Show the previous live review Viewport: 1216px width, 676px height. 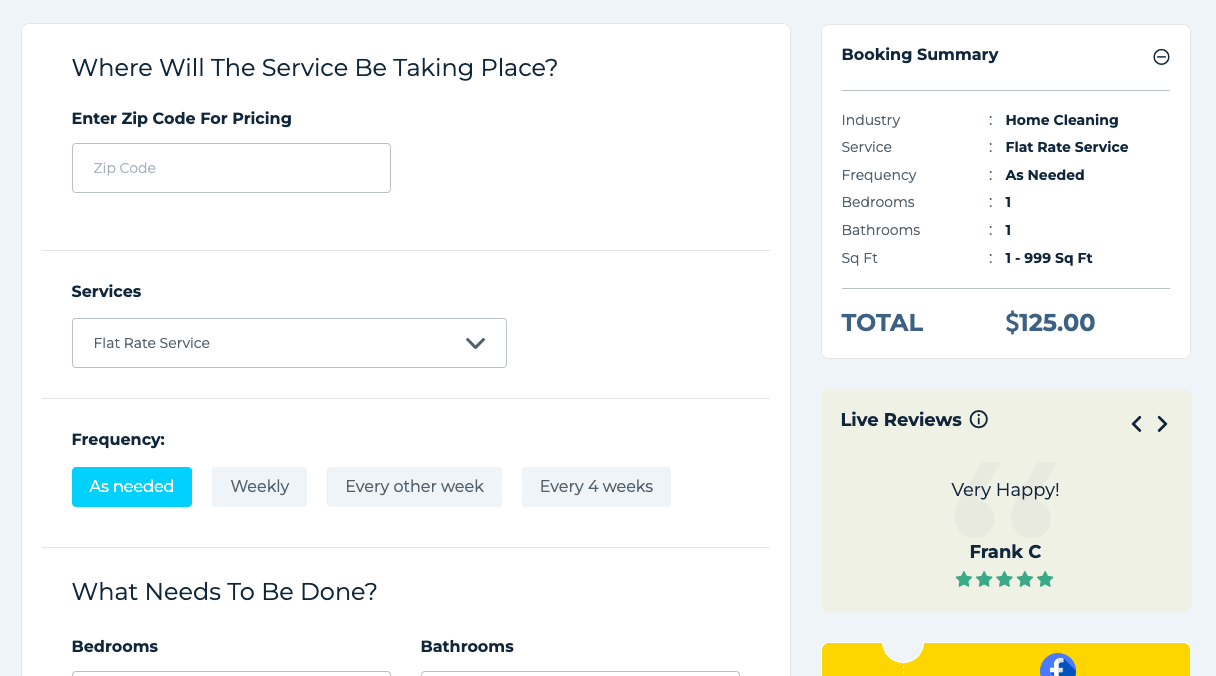pyautogui.click(x=1137, y=424)
